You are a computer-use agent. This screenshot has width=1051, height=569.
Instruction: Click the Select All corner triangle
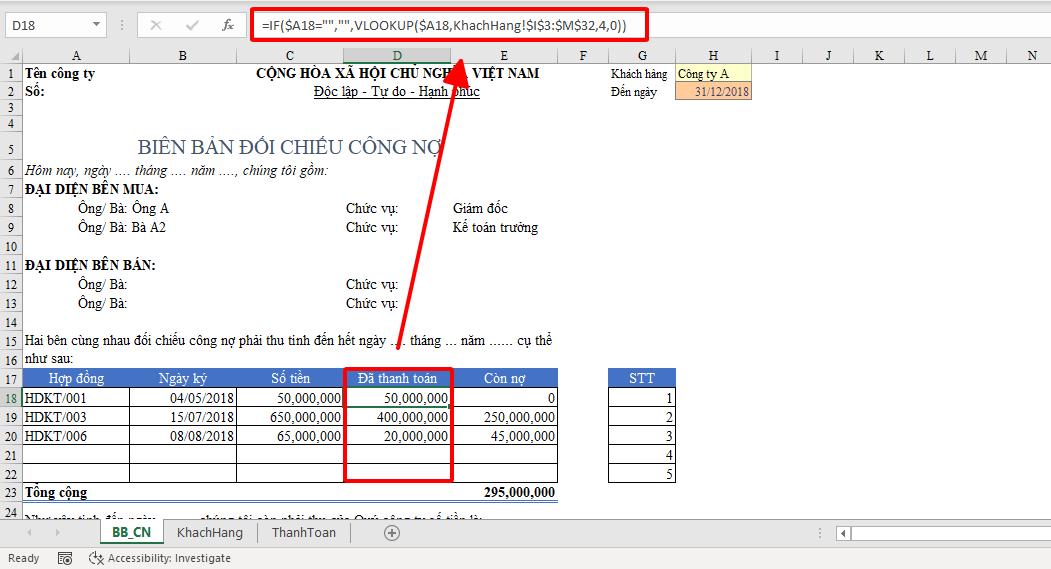pyautogui.click(x=15, y=56)
